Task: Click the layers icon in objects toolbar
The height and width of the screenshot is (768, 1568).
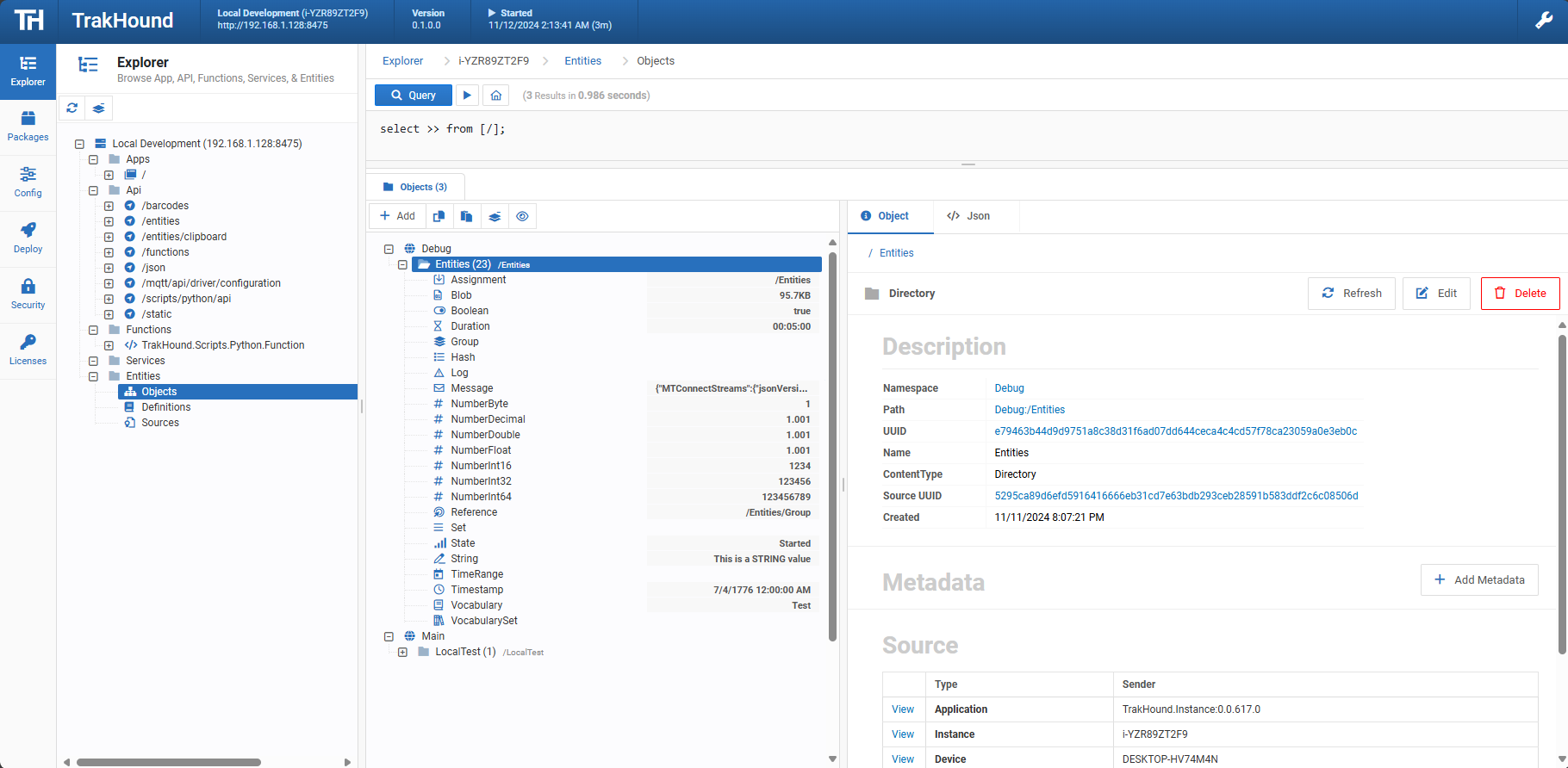Action: (x=495, y=216)
